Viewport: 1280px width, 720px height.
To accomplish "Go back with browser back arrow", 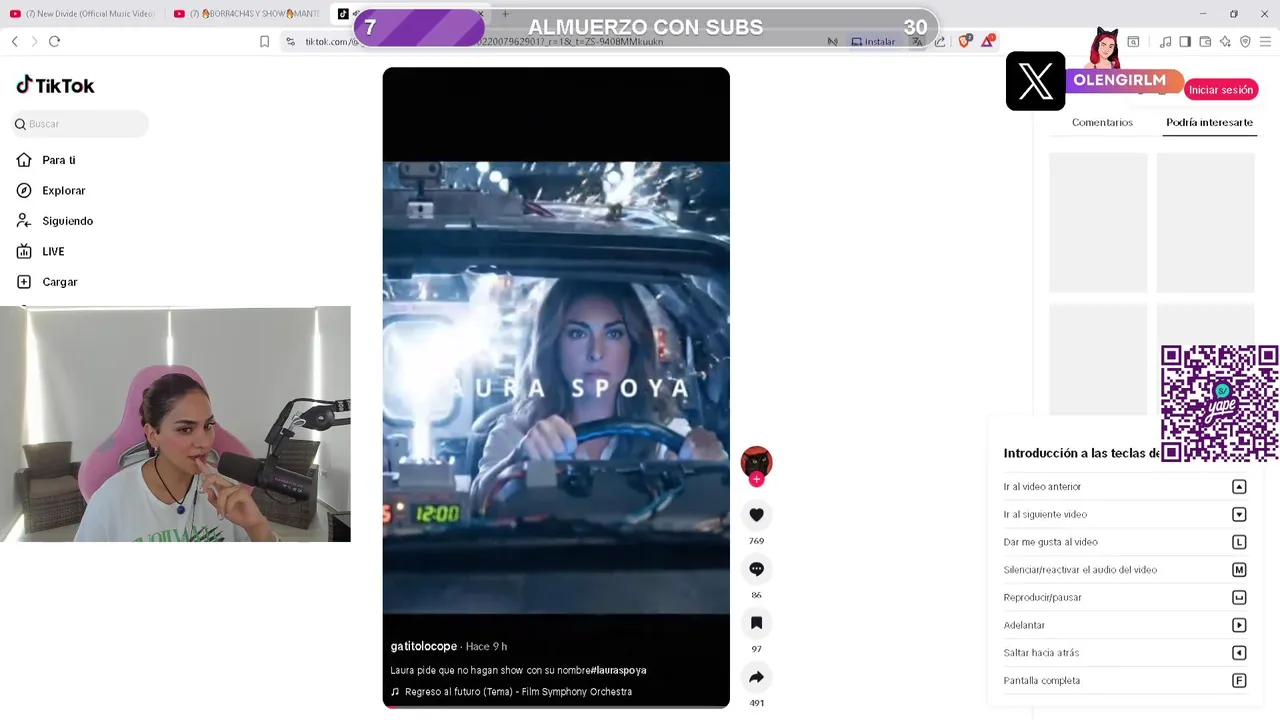I will coord(15,41).
